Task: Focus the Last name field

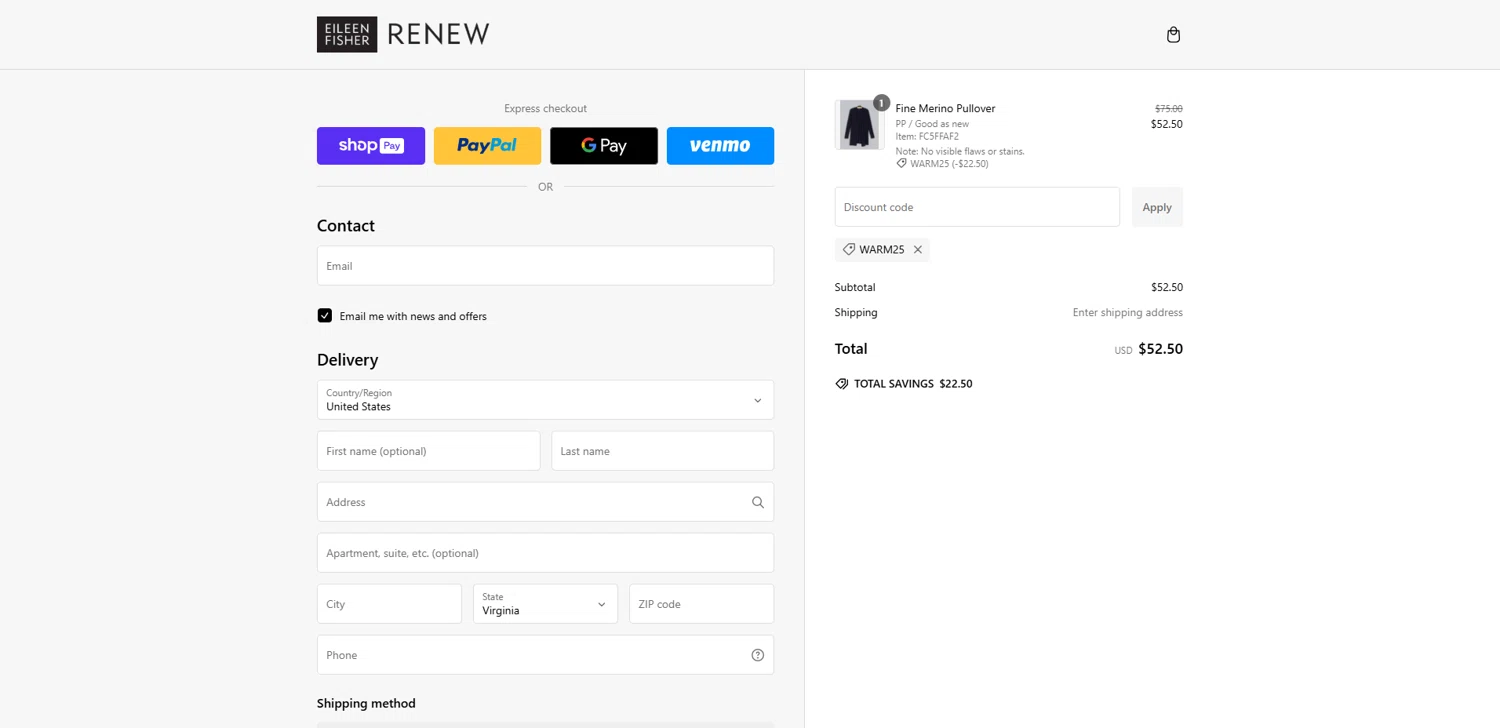Action: (662, 451)
